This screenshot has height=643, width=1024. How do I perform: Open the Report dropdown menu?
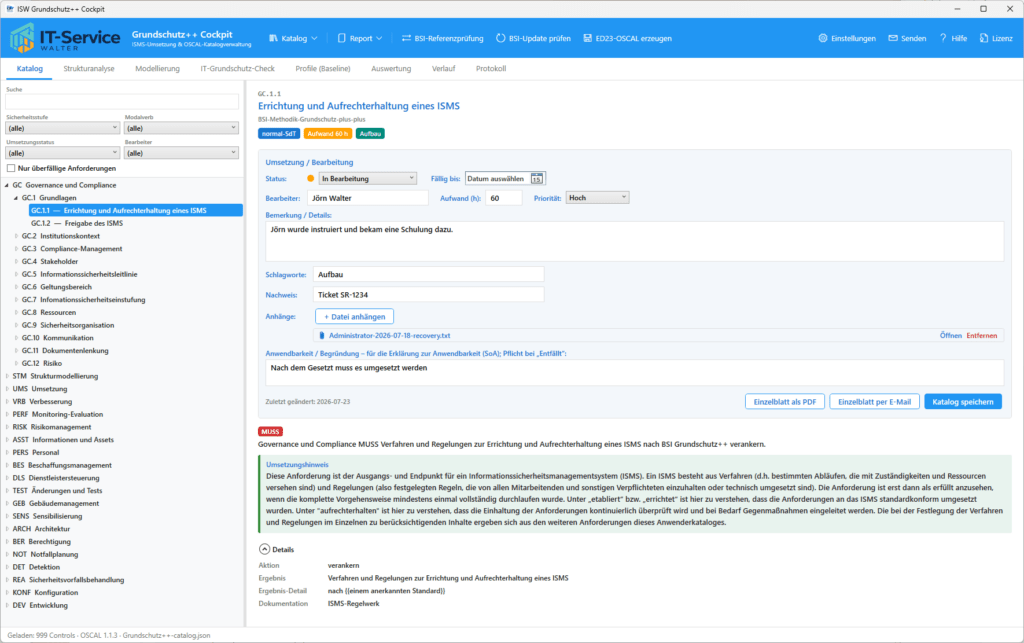point(360,39)
